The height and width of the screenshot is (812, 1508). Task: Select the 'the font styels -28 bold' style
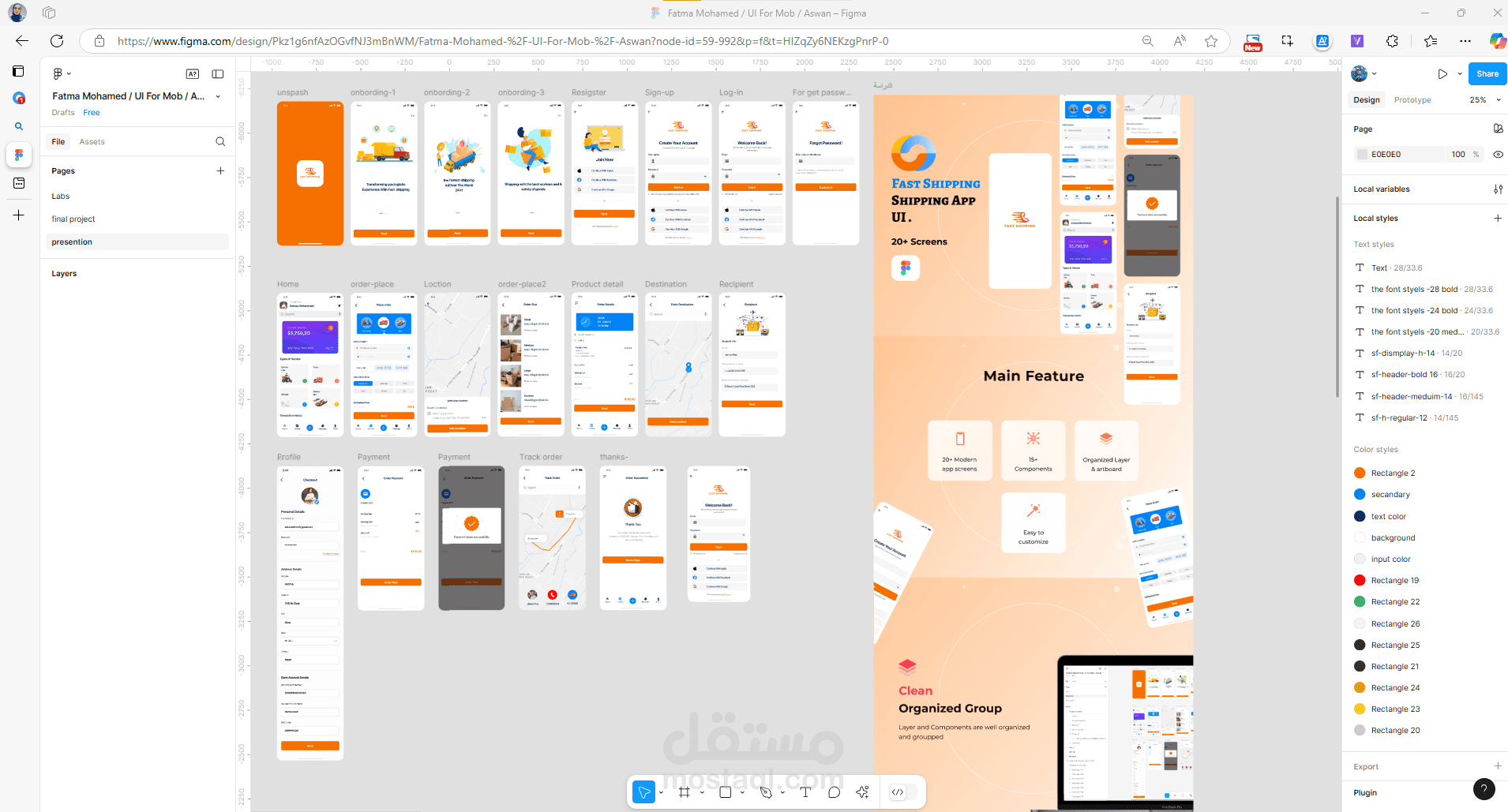click(x=1425, y=290)
